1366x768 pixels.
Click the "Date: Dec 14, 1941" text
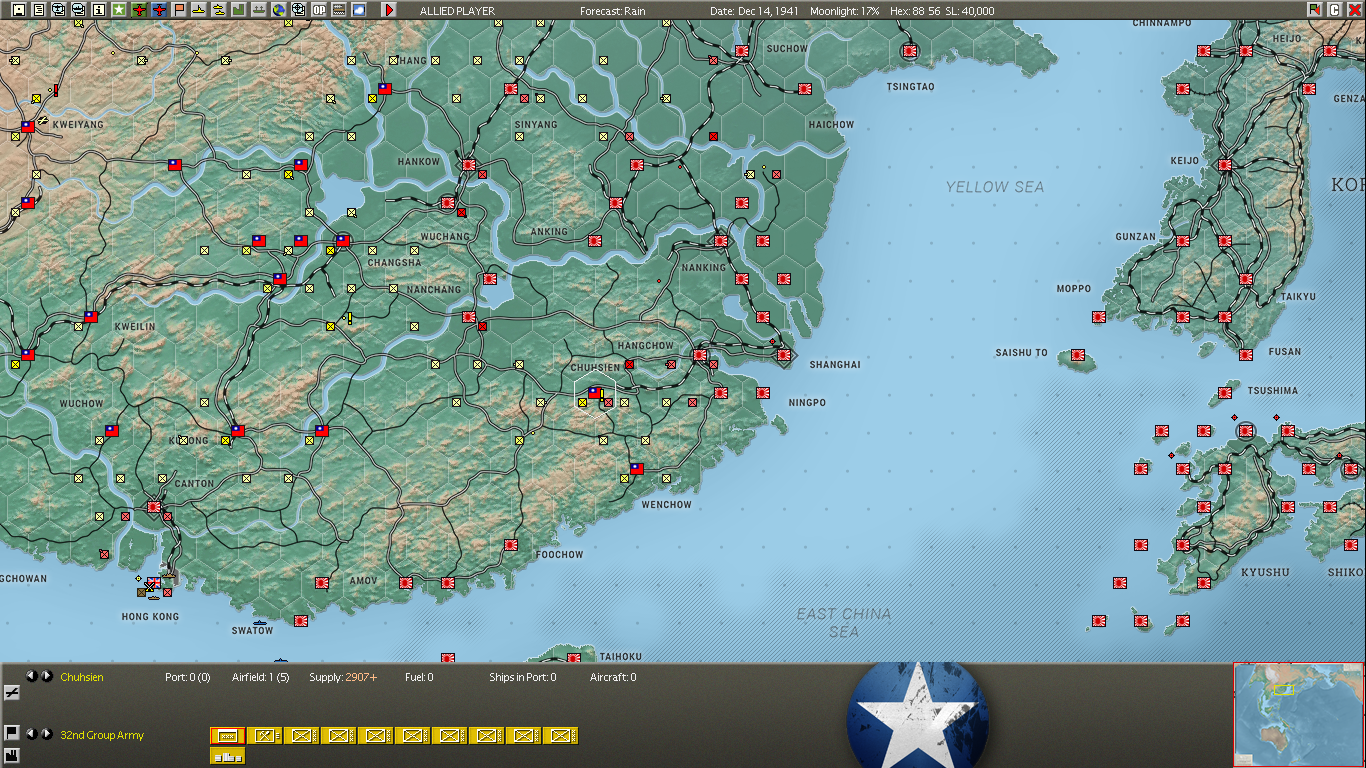(x=754, y=11)
